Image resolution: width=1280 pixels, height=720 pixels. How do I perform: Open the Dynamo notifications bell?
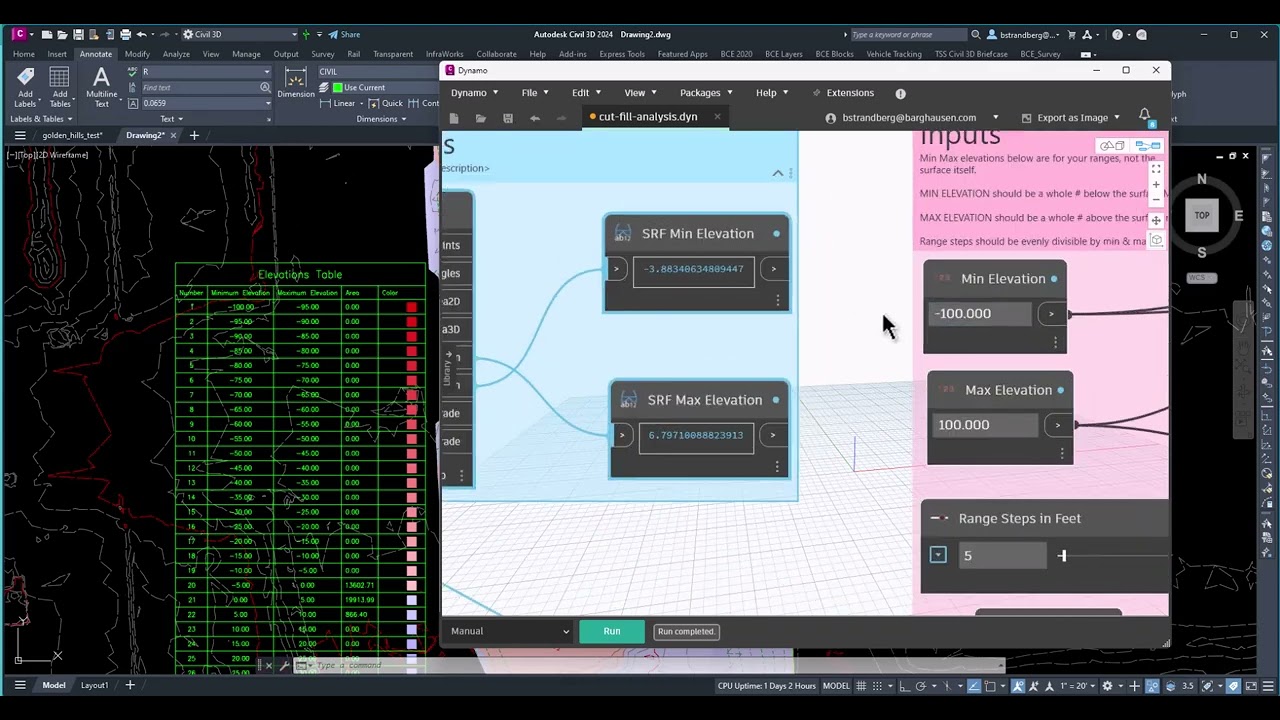(x=1145, y=116)
